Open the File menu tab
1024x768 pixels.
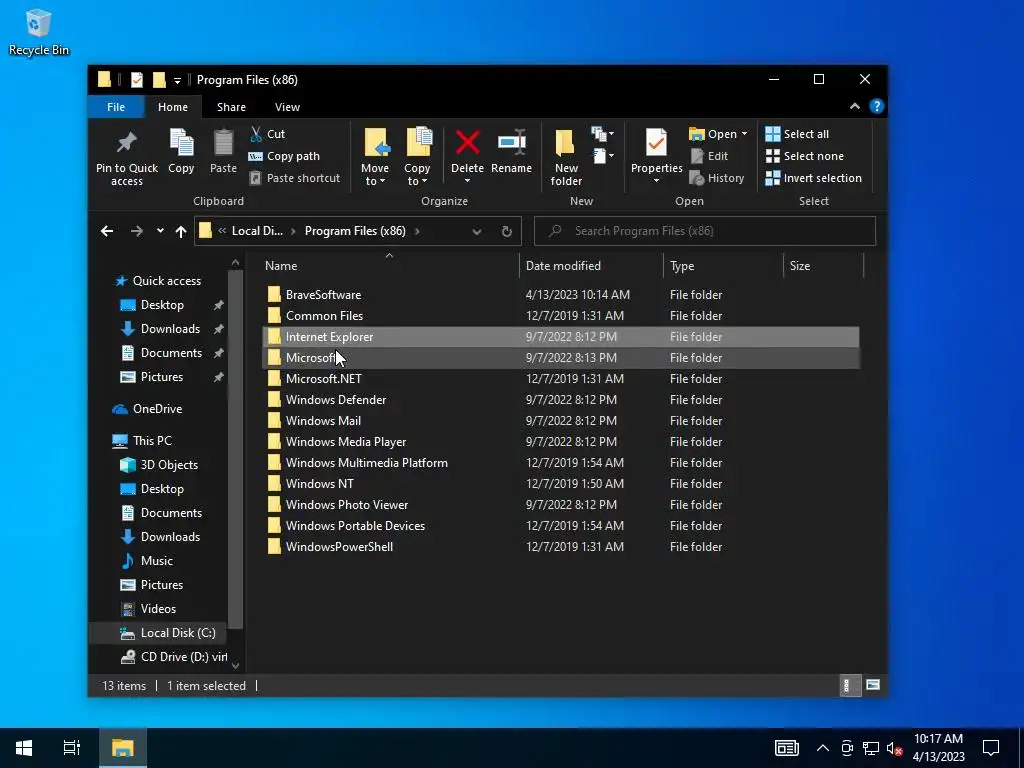coord(116,107)
